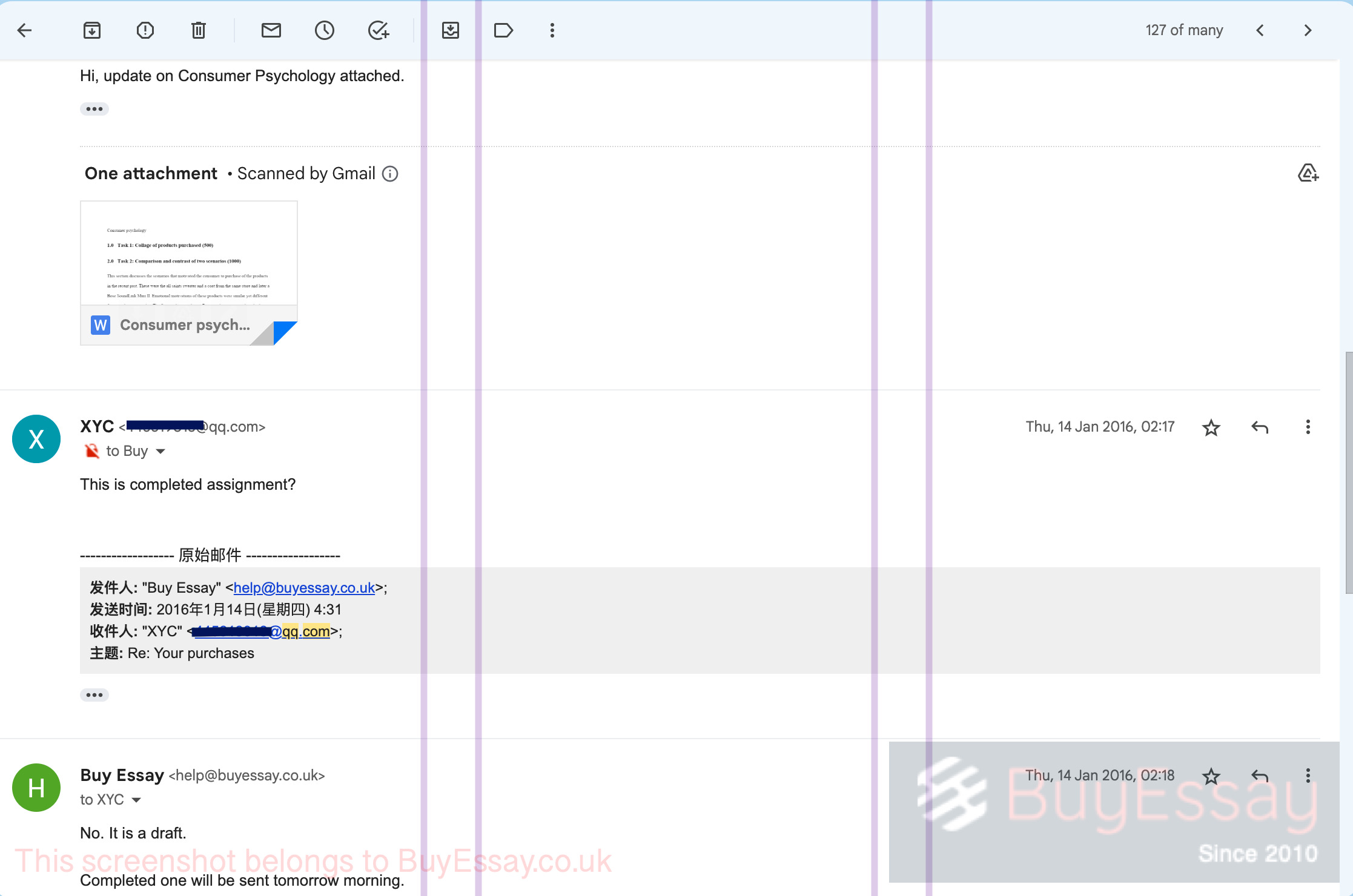Mark the conversation as unread
Image resolution: width=1353 pixels, height=896 pixels.
tap(271, 30)
